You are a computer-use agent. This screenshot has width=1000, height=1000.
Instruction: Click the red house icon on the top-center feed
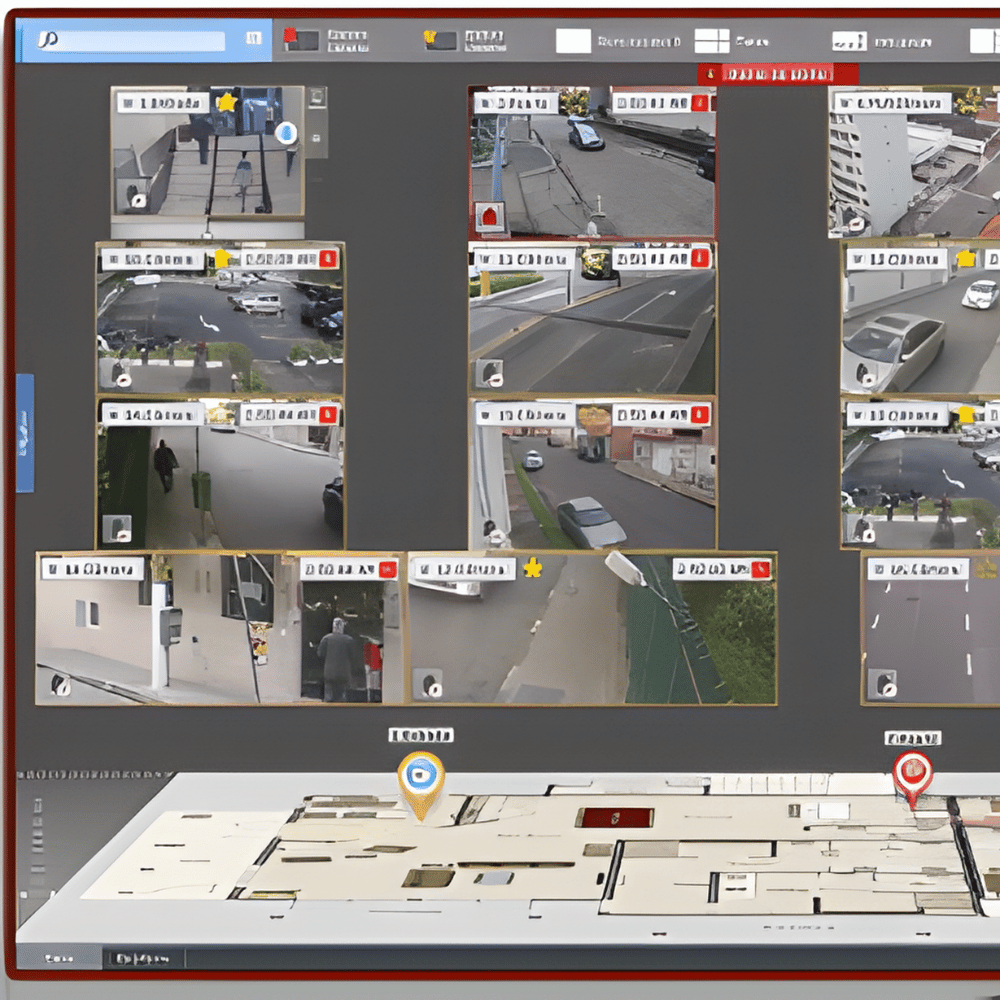[490, 217]
